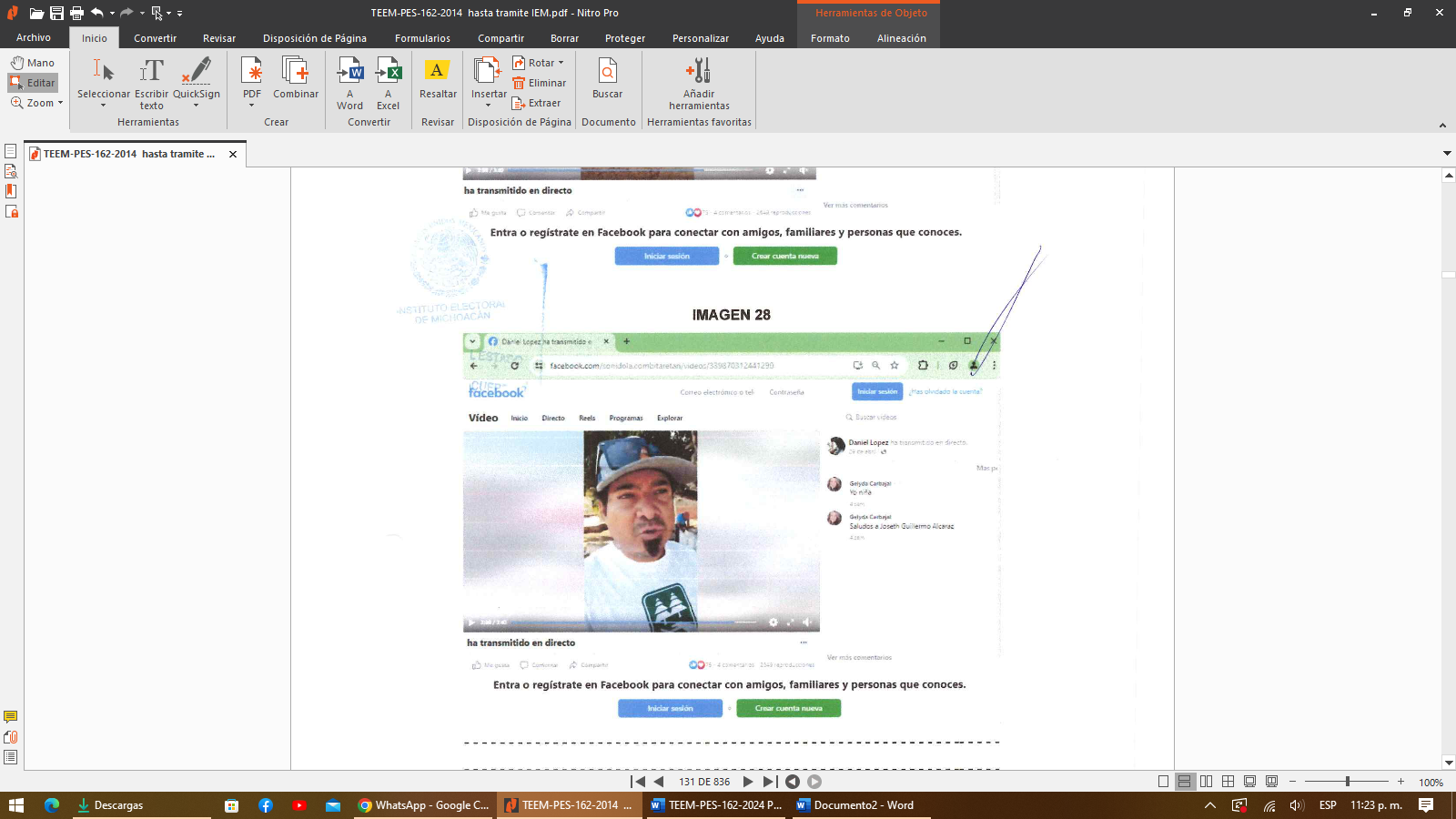Open the document tabs list dropdown
1456x819 pixels.
tap(1447, 153)
